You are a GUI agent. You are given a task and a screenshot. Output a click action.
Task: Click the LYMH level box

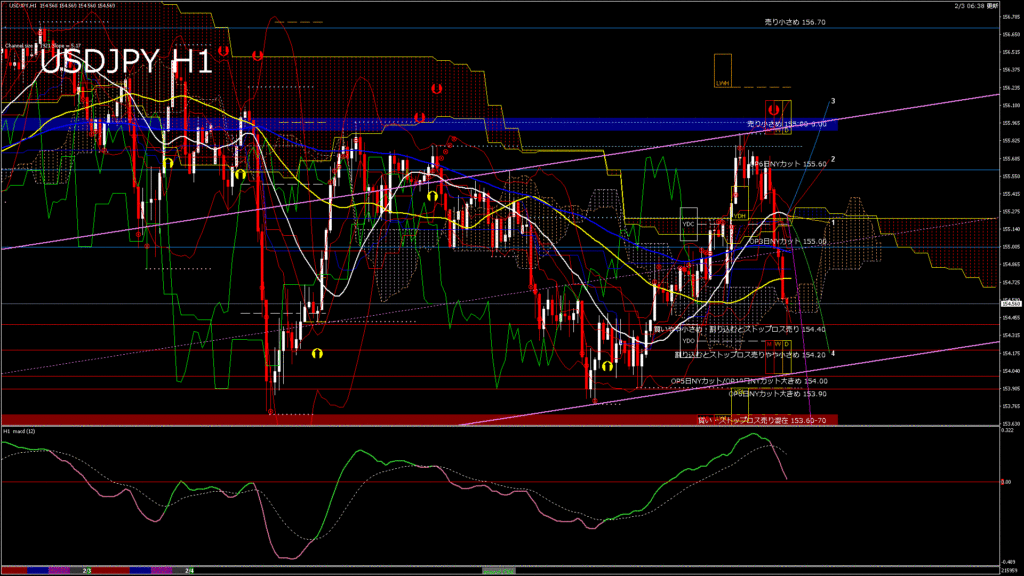click(722, 84)
